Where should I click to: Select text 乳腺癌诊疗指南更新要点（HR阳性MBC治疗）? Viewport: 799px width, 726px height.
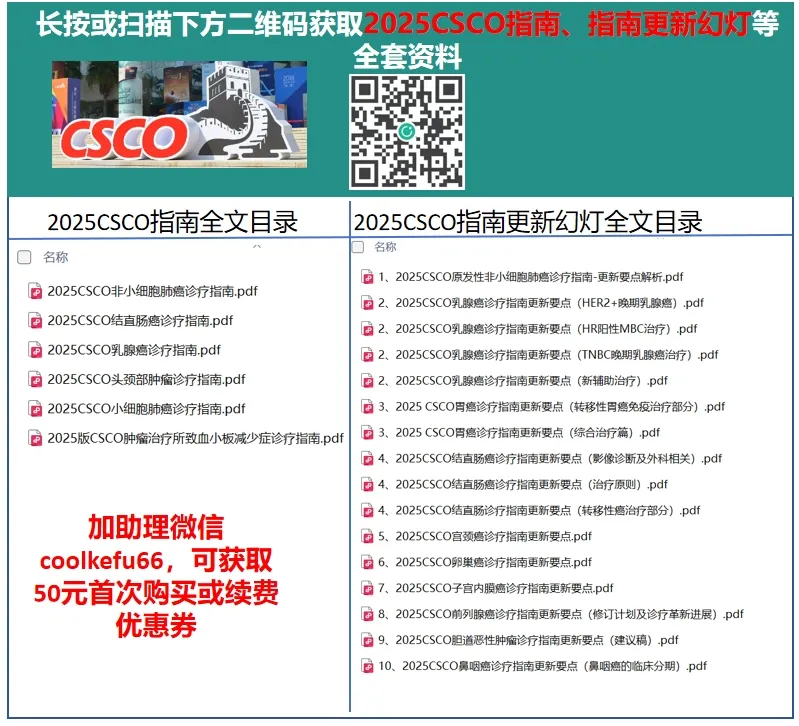(x=538, y=329)
